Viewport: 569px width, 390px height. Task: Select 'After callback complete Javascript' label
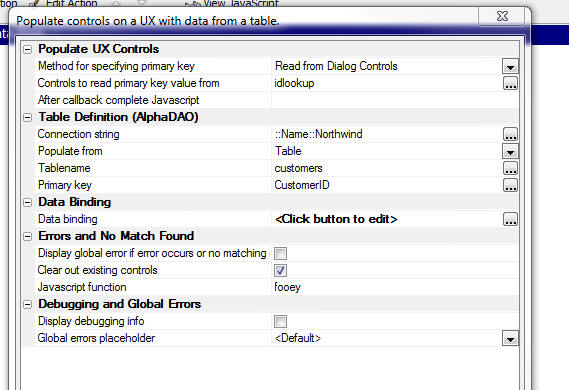tap(119, 100)
